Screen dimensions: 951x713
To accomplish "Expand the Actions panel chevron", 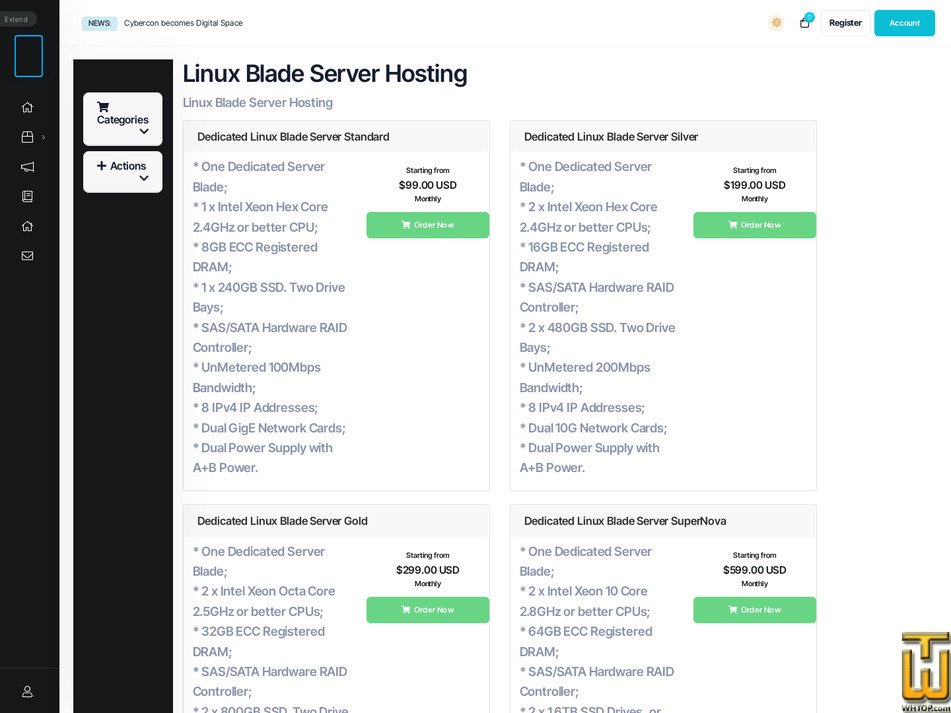I will pyautogui.click(x=143, y=179).
